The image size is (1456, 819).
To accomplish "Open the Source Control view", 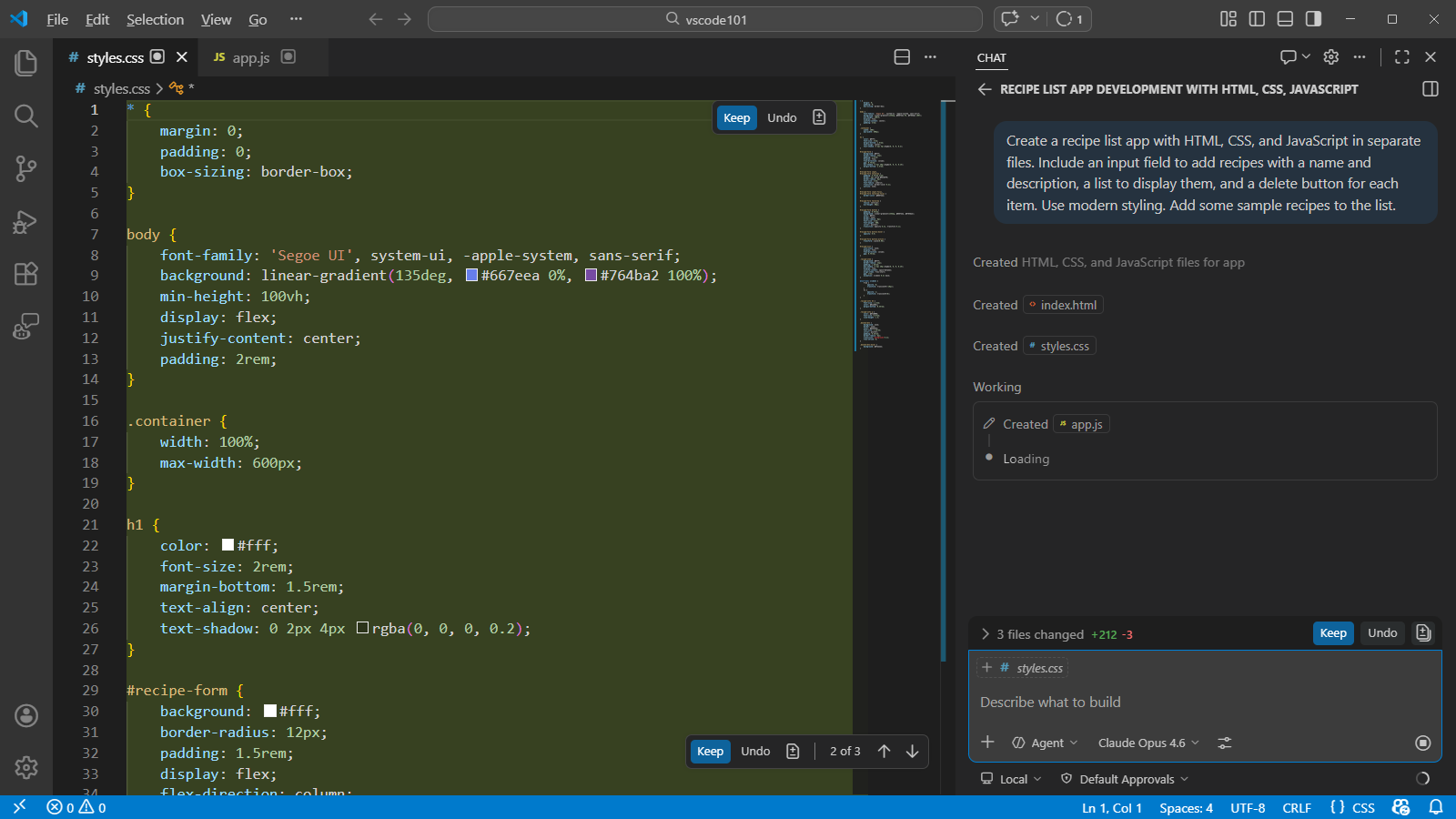I will click(25, 168).
